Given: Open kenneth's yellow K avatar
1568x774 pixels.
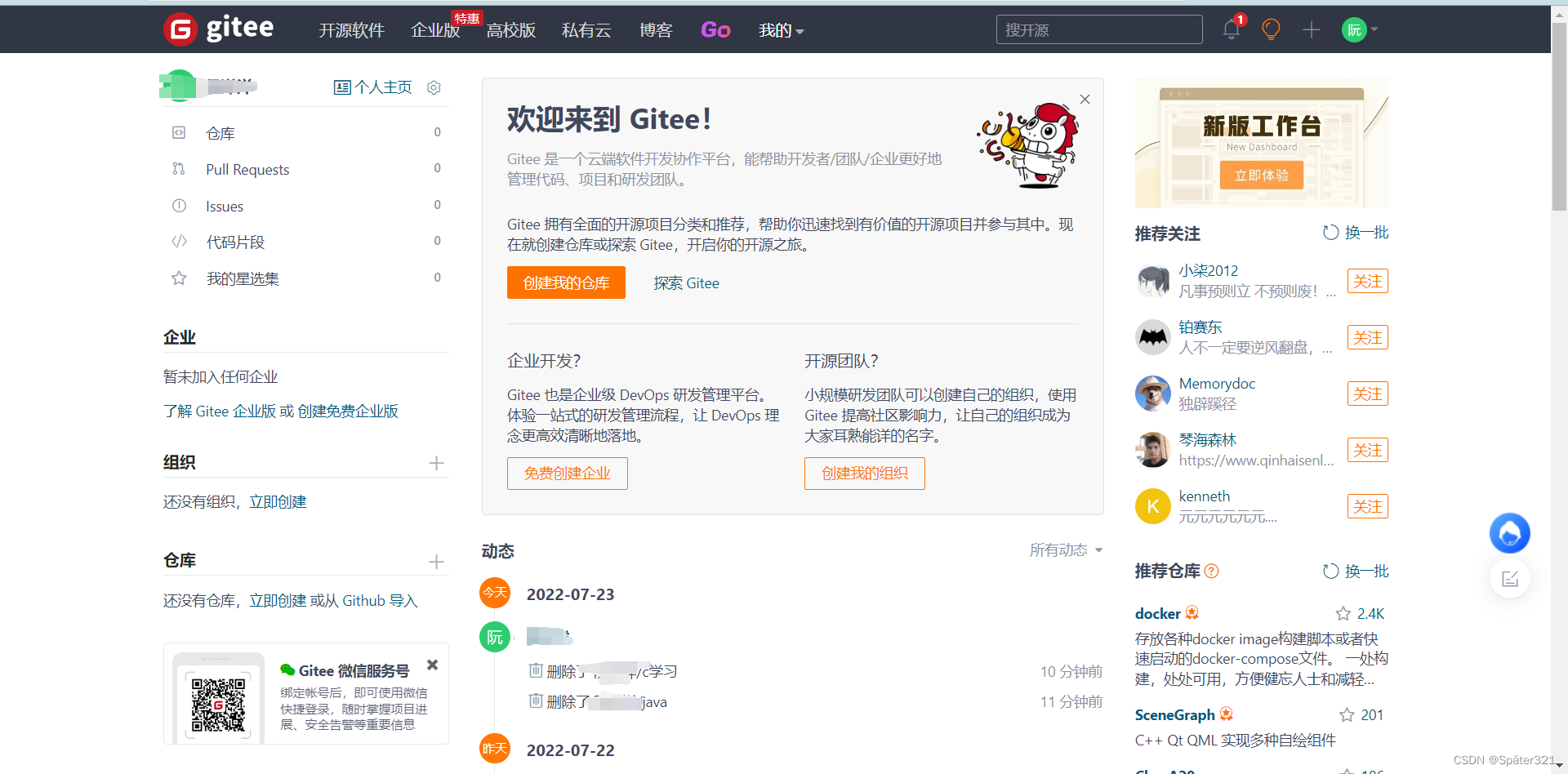Looking at the screenshot, I should [x=1153, y=506].
